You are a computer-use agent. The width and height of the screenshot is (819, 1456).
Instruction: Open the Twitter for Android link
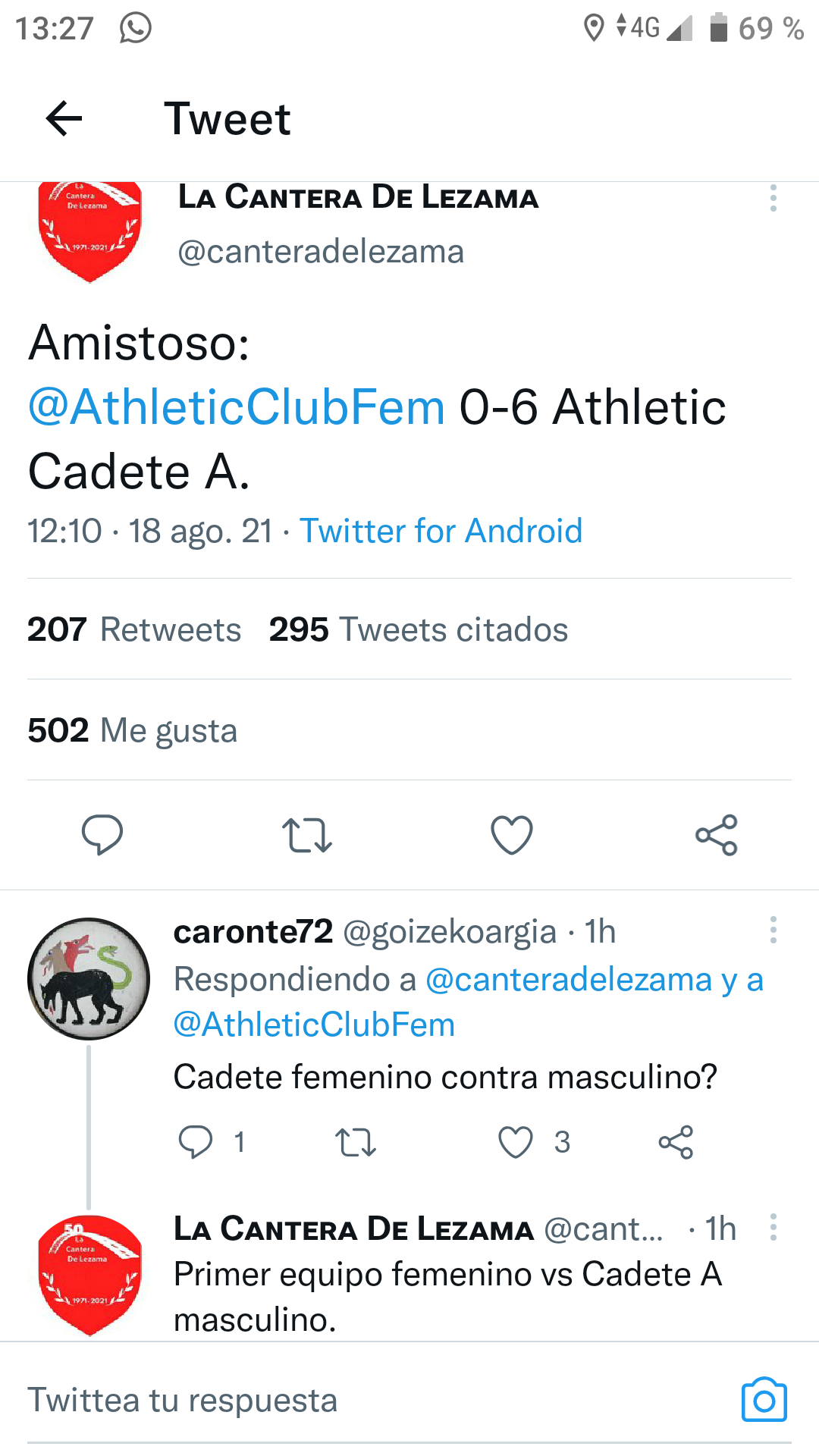[441, 531]
